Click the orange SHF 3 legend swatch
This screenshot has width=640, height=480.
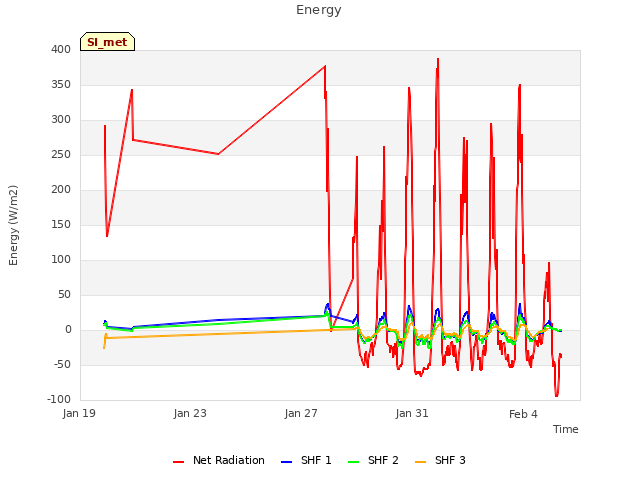(x=420, y=462)
